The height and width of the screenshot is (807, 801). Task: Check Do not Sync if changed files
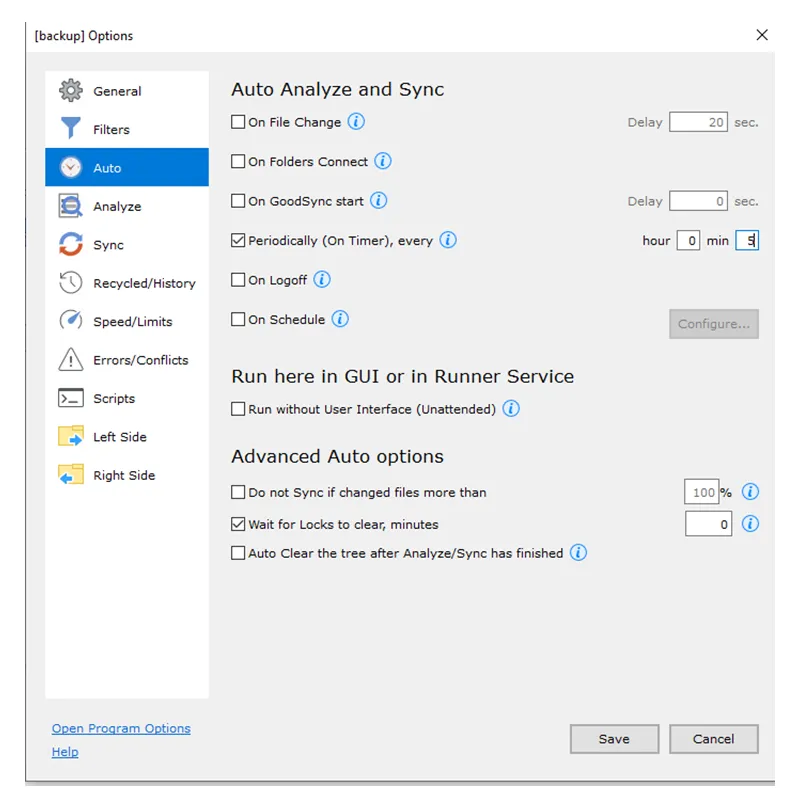(238, 493)
